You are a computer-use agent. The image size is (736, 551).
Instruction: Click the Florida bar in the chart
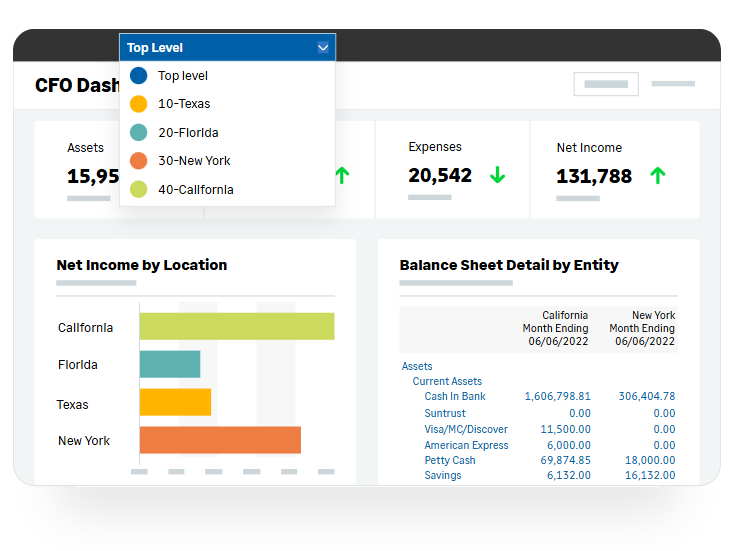(170, 364)
